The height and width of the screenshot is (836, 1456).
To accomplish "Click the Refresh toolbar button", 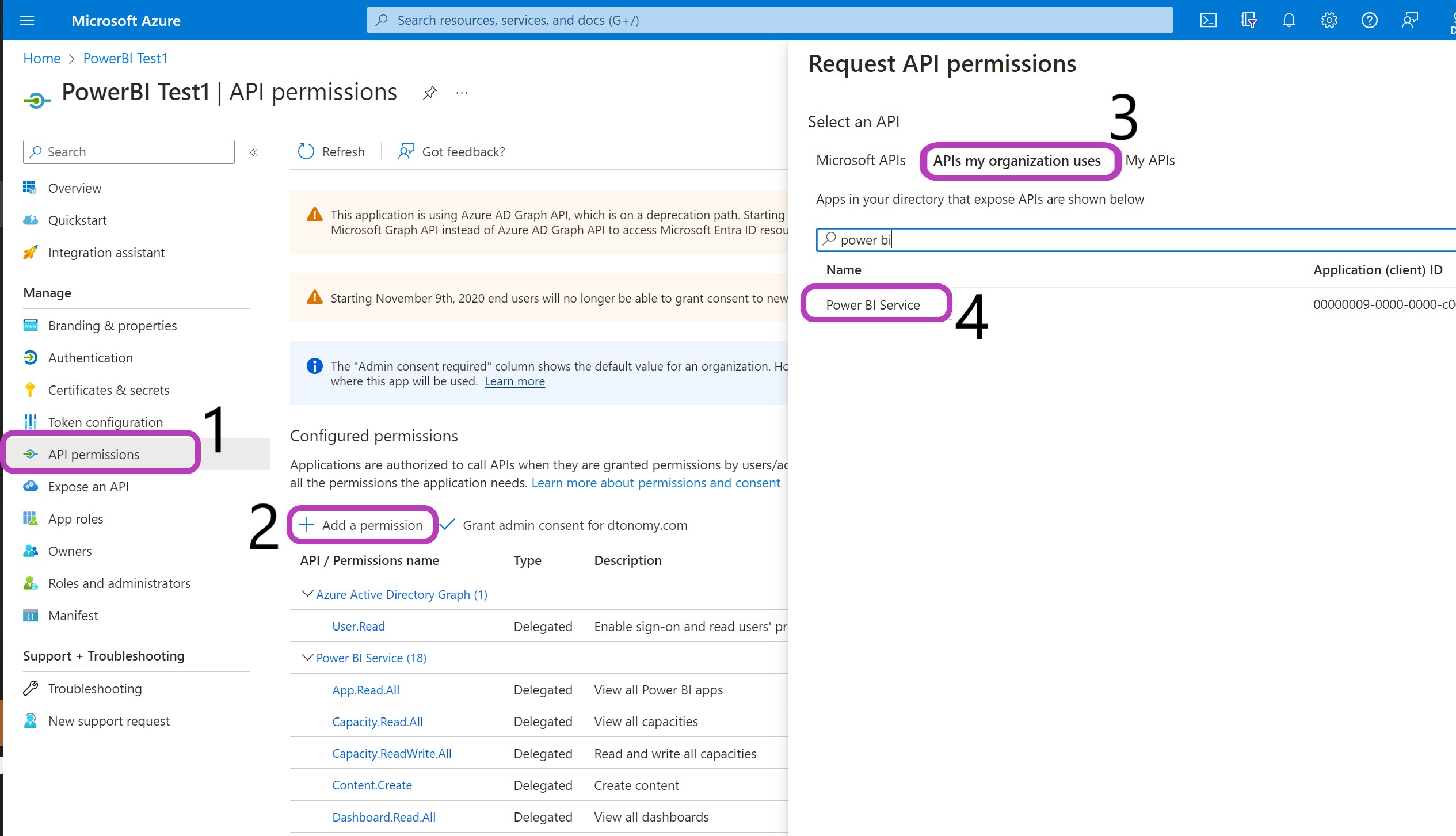I will click(331, 152).
